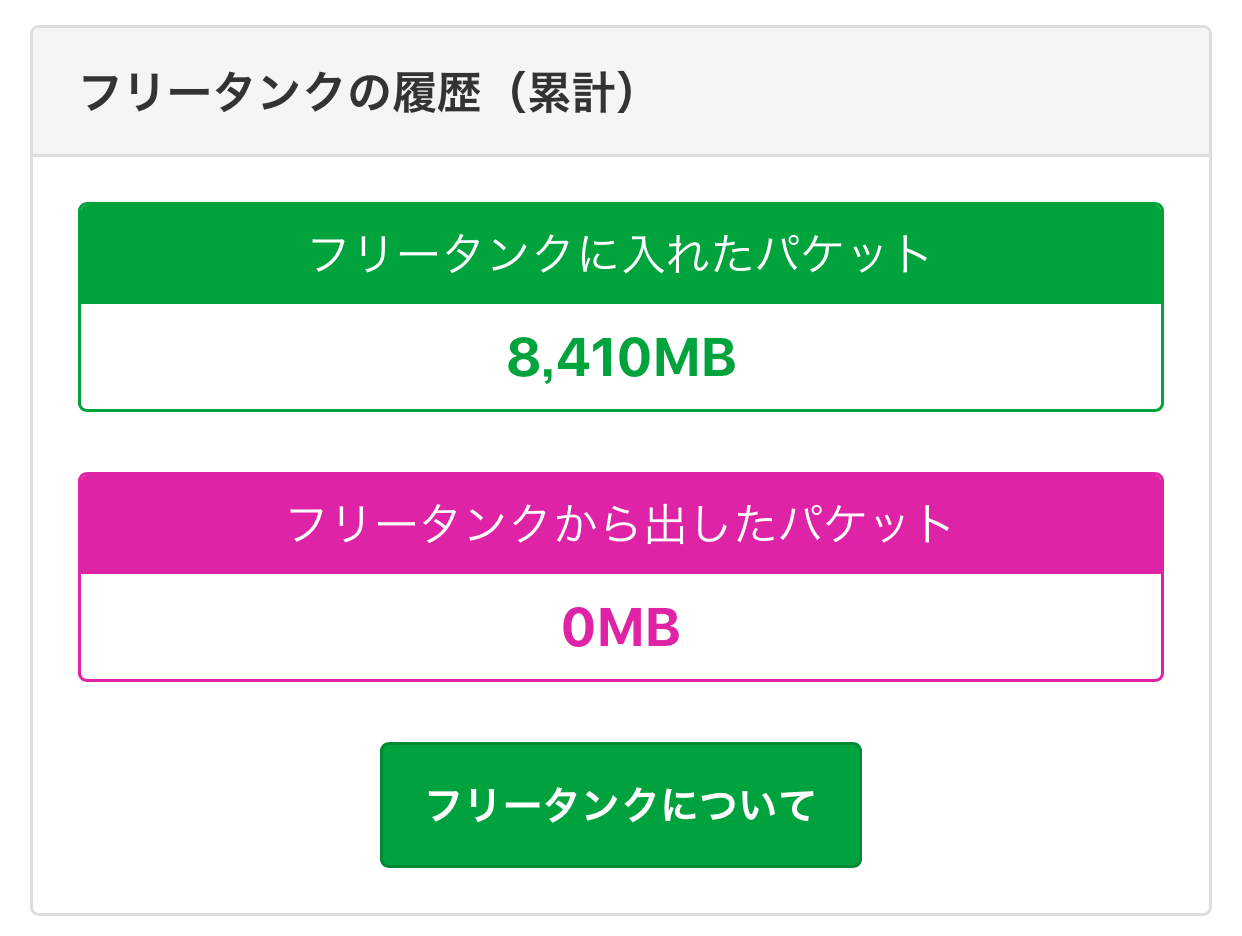Select the 8,410MB deposited packet value
This screenshot has height=936, width=1242.
point(620,358)
